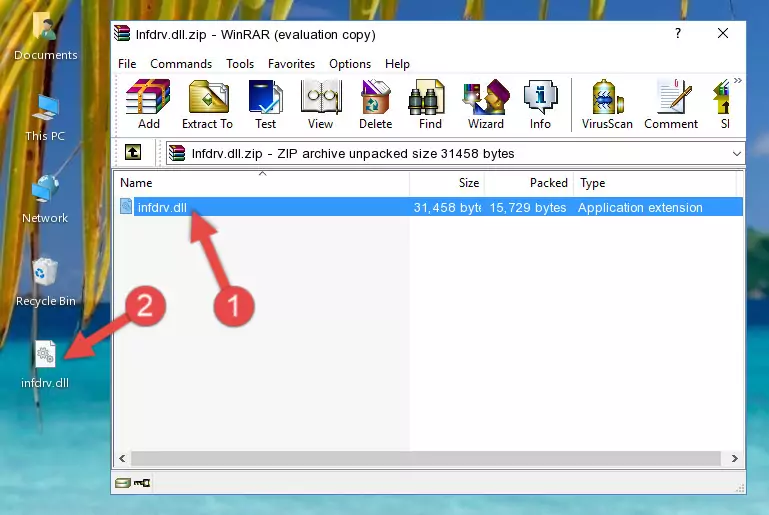
Task: Go up one folder level
Action: point(133,153)
